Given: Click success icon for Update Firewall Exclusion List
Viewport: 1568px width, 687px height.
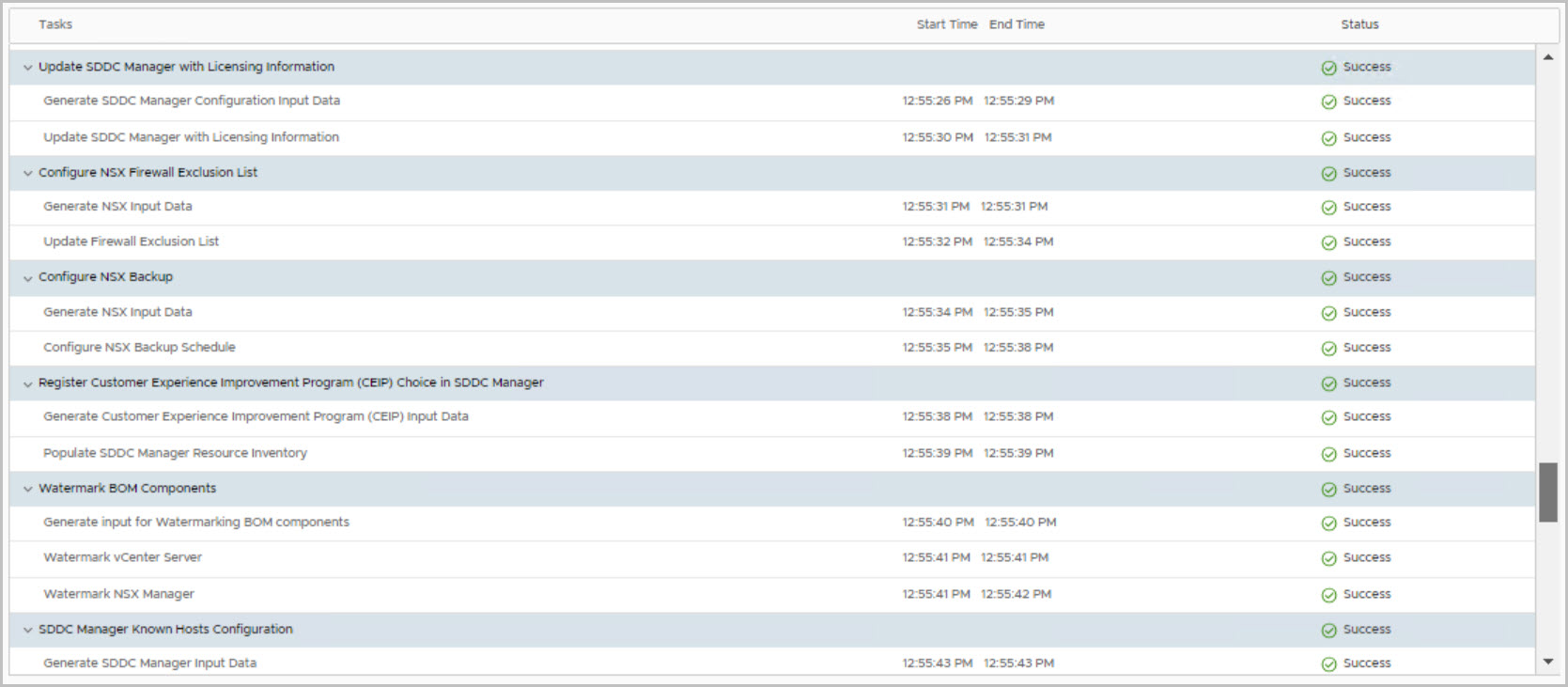Looking at the screenshot, I should pos(1328,242).
